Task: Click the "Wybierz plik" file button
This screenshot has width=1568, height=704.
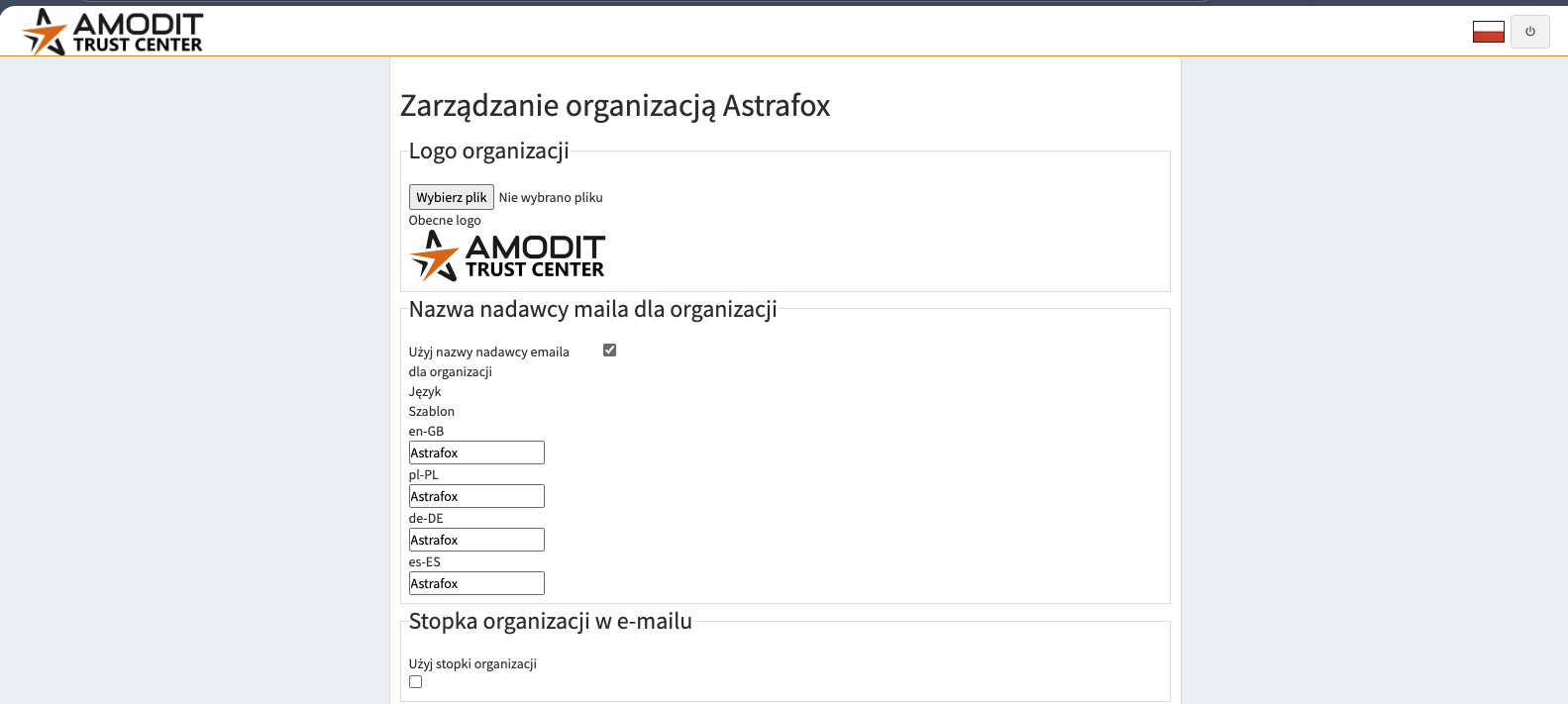Action: [x=451, y=197]
